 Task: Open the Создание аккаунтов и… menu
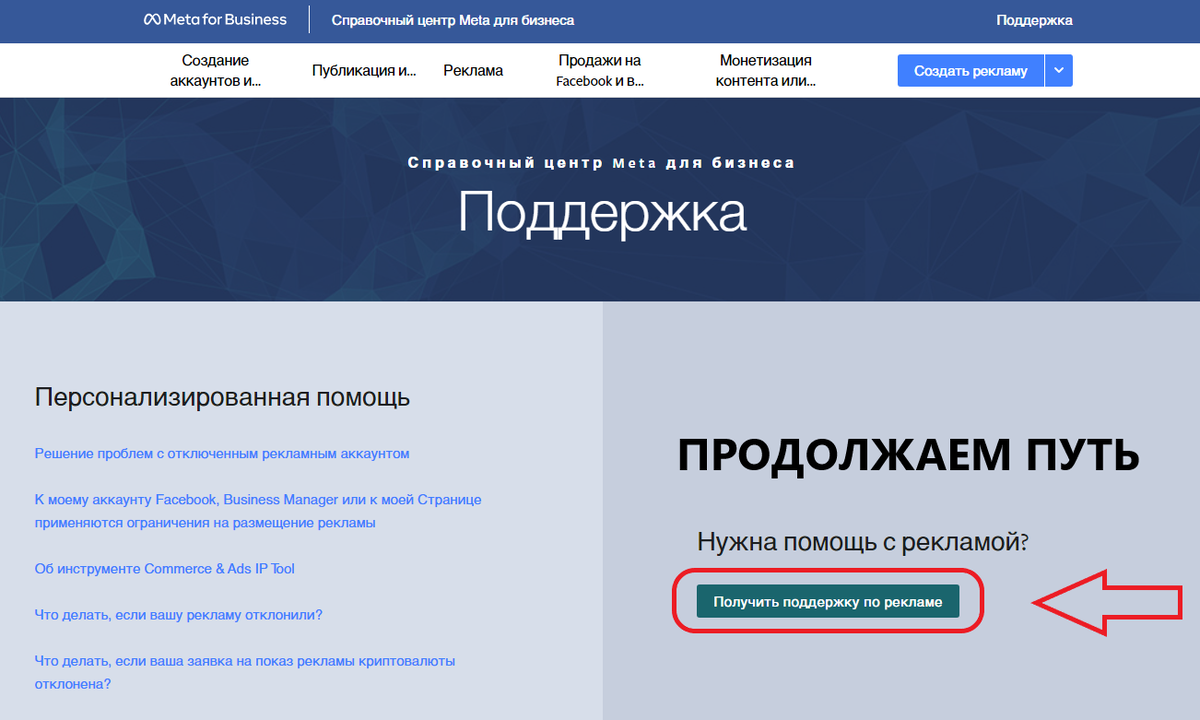click(216, 71)
